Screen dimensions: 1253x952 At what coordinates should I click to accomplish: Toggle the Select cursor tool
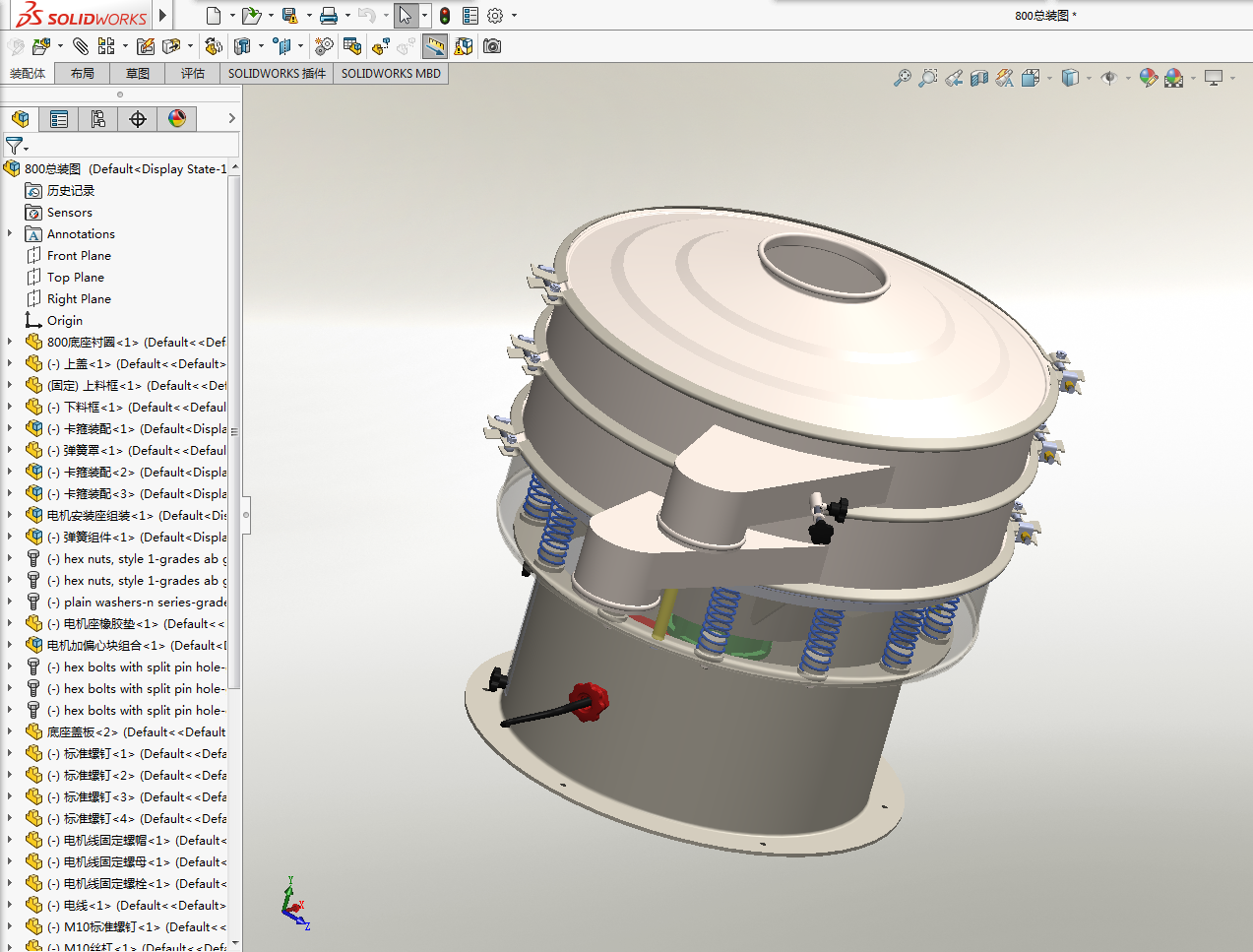pos(405,16)
